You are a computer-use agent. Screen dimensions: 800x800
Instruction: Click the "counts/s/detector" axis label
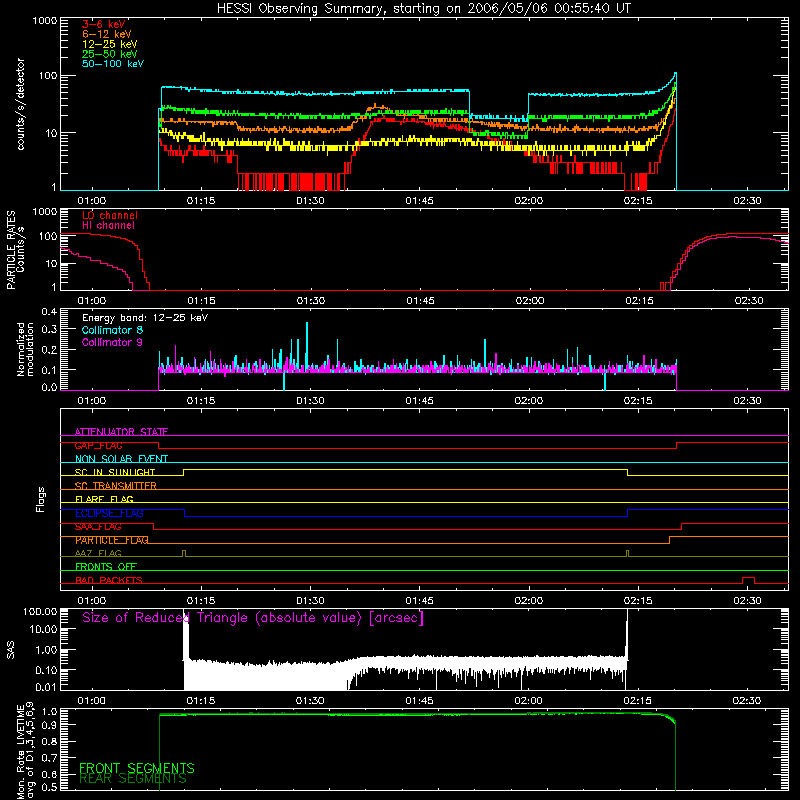pos(21,104)
